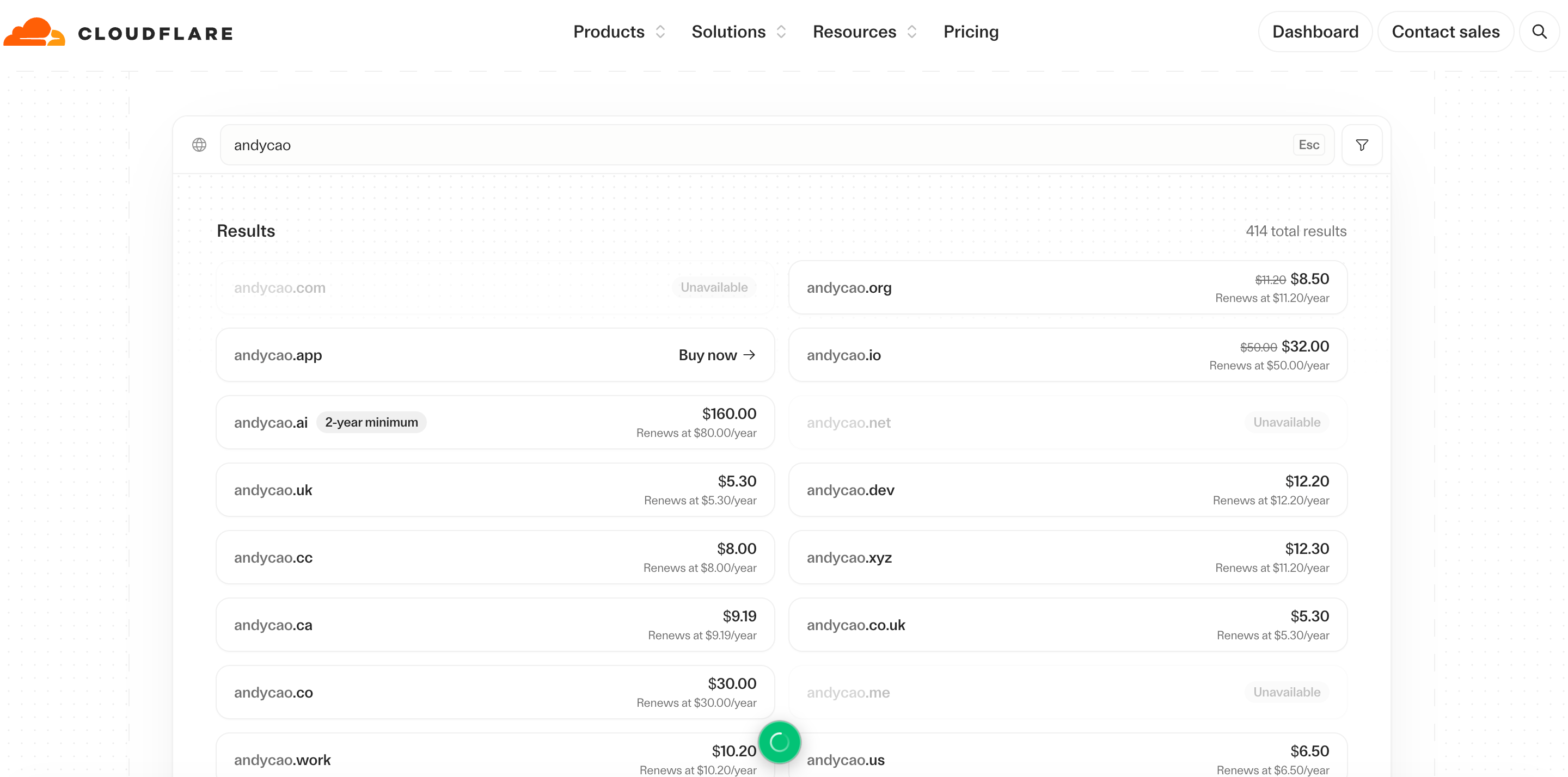This screenshot has width=1568, height=777.
Task: Go to the Dashboard
Action: [1315, 32]
